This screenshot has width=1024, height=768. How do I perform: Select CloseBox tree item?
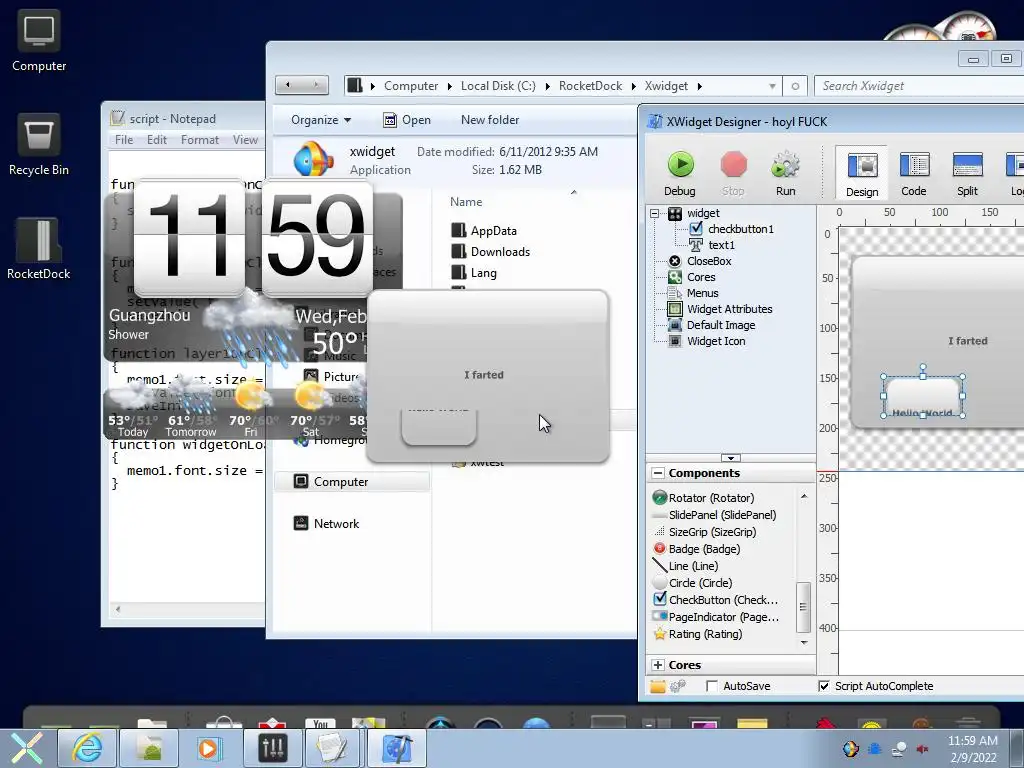tap(709, 261)
